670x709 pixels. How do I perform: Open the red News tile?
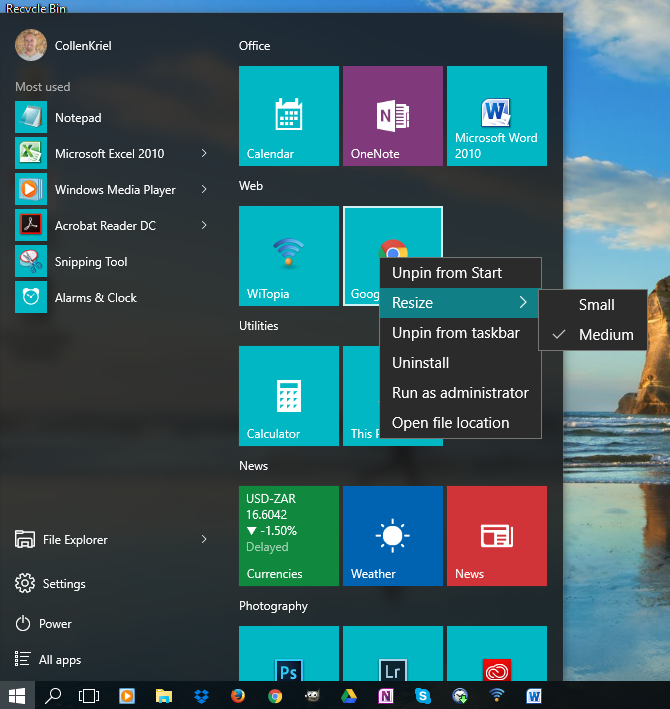[x=496, y=536]
